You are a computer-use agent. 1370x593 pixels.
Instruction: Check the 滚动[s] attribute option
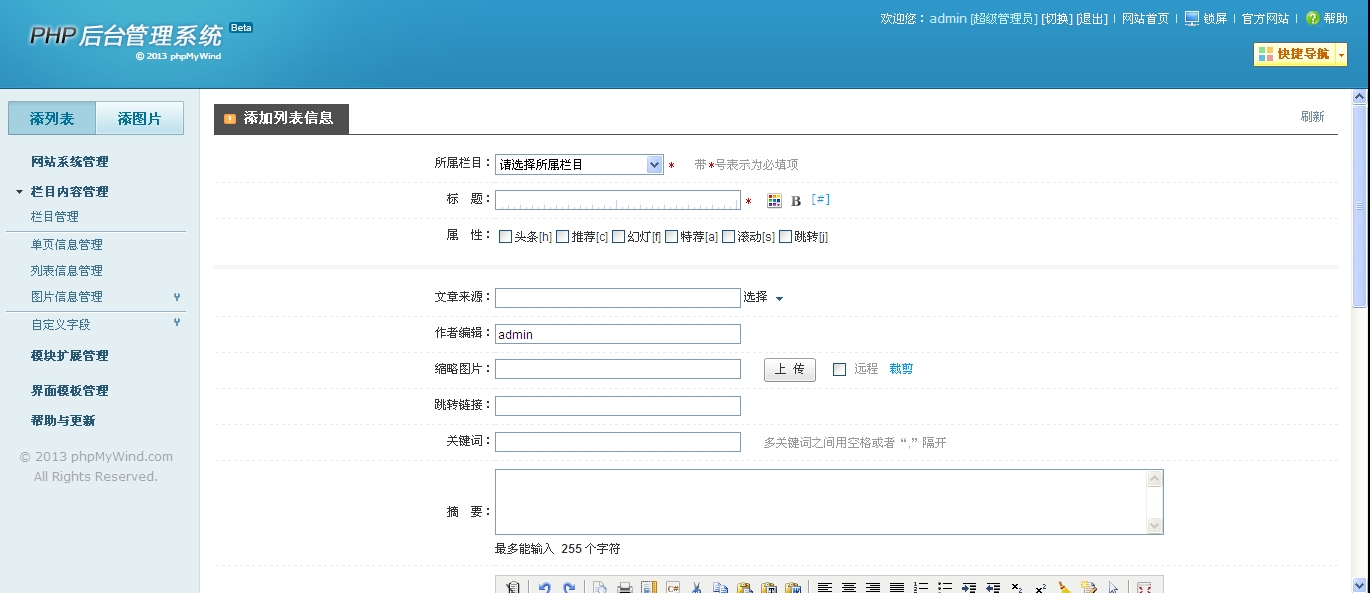728,236
